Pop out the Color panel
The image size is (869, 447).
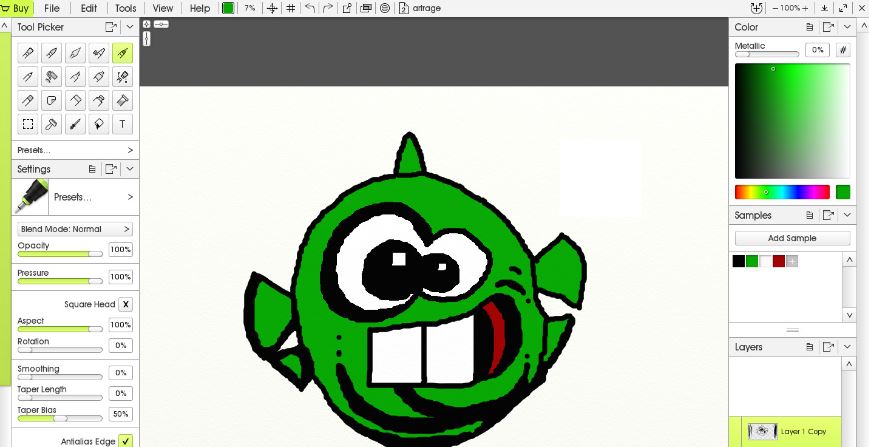829,27
